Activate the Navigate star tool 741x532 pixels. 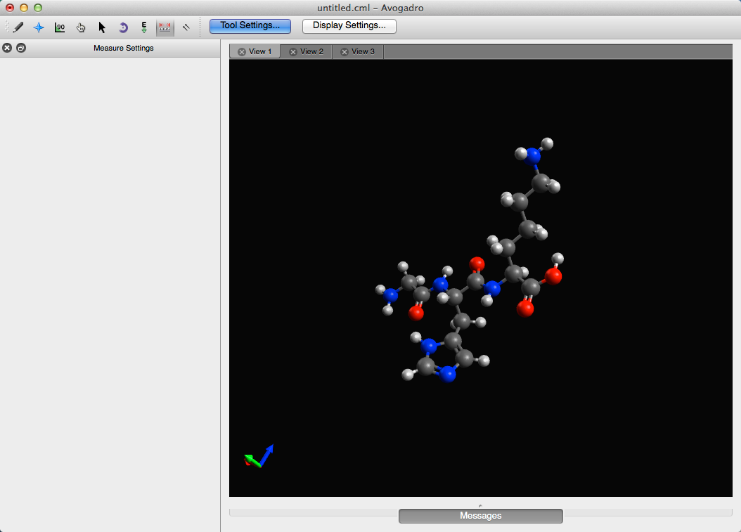point(39,27)
